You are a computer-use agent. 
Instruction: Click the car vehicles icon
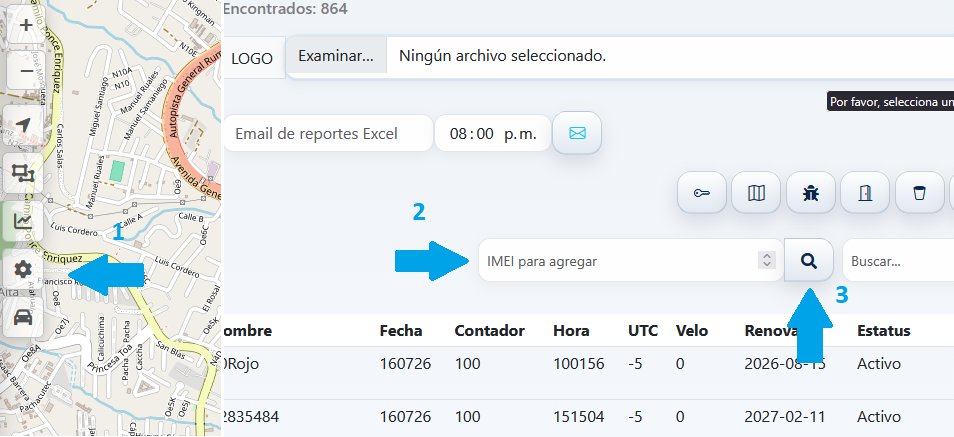23,317
